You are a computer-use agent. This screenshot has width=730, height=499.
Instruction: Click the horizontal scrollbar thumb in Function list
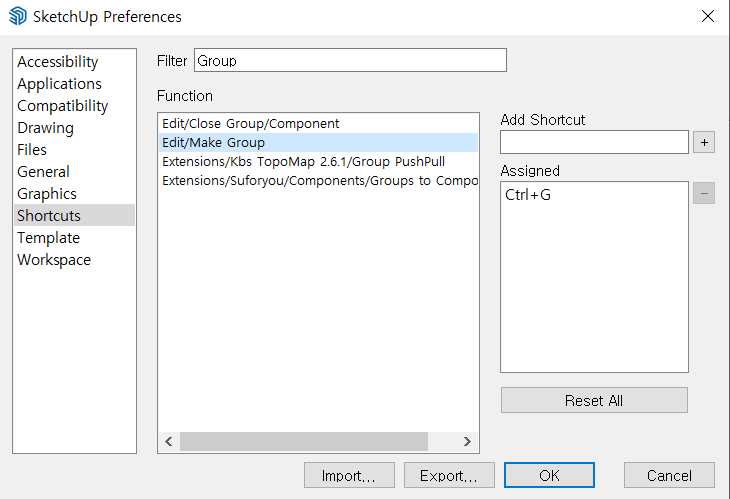[x=304, y=441]
